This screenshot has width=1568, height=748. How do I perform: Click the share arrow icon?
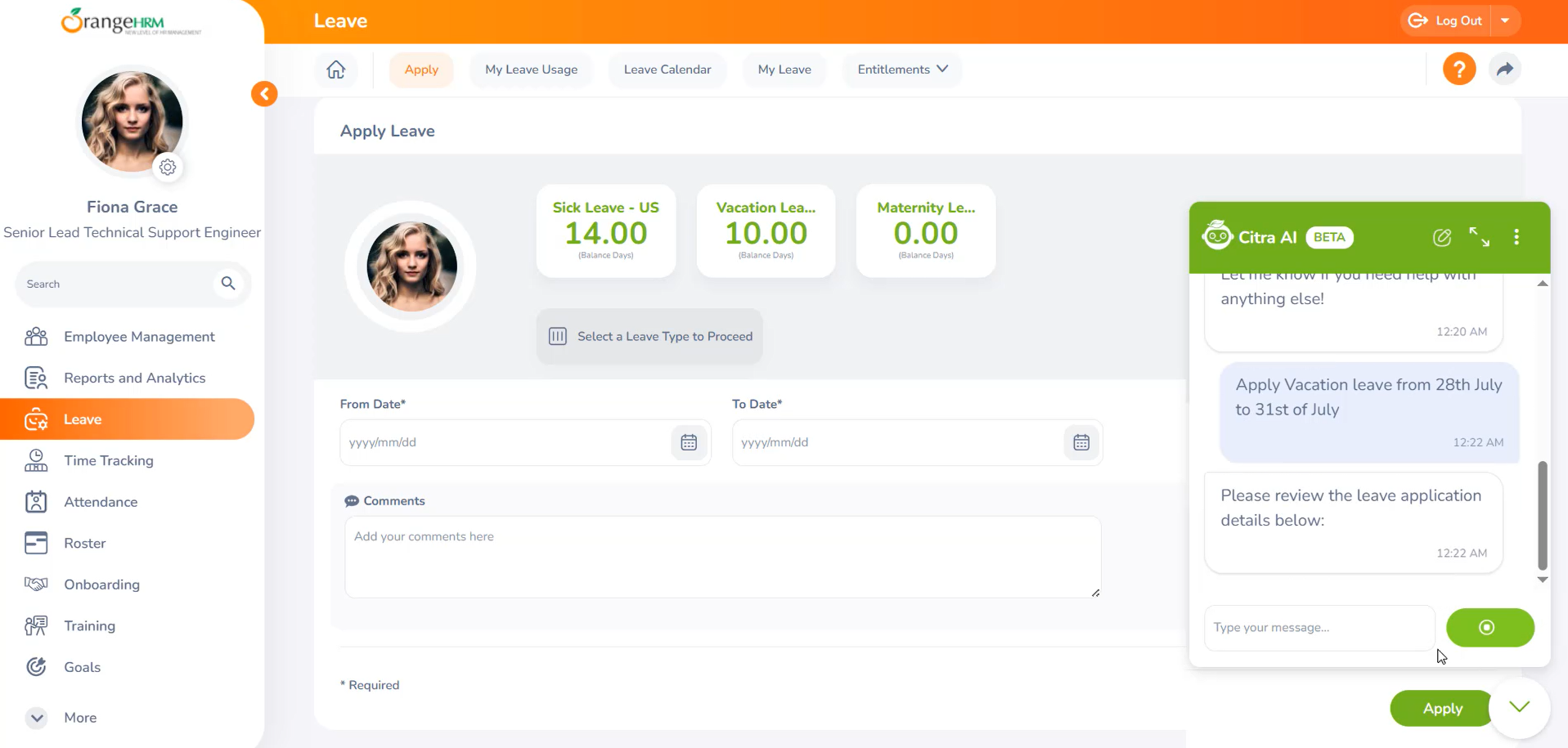1504,69
